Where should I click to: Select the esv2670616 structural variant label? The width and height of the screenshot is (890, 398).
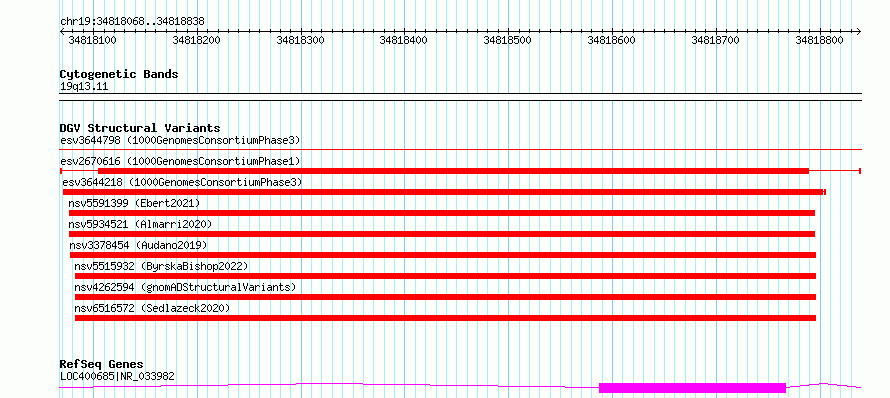(x=180, y=161)
